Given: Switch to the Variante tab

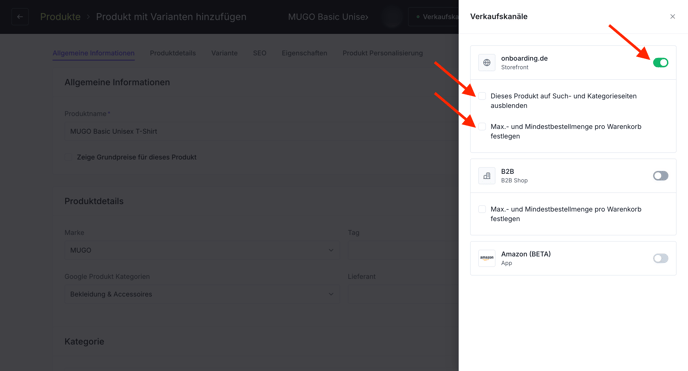Looking at the screenshot, I should pyautogui.click(x=224, y=53).
